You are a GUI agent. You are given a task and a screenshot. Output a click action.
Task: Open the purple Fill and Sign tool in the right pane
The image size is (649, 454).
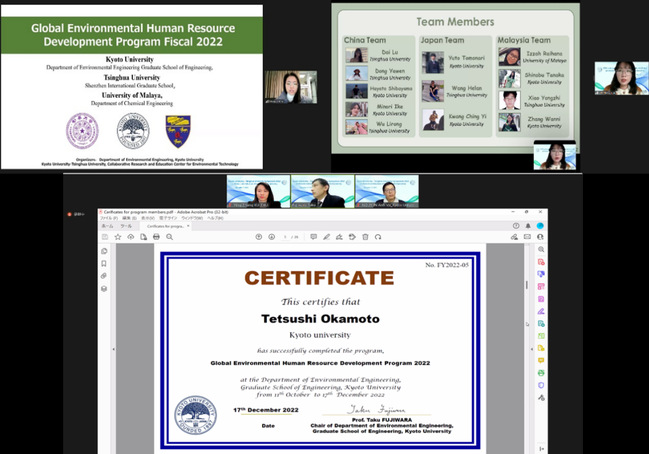click(x=541, y=311)
